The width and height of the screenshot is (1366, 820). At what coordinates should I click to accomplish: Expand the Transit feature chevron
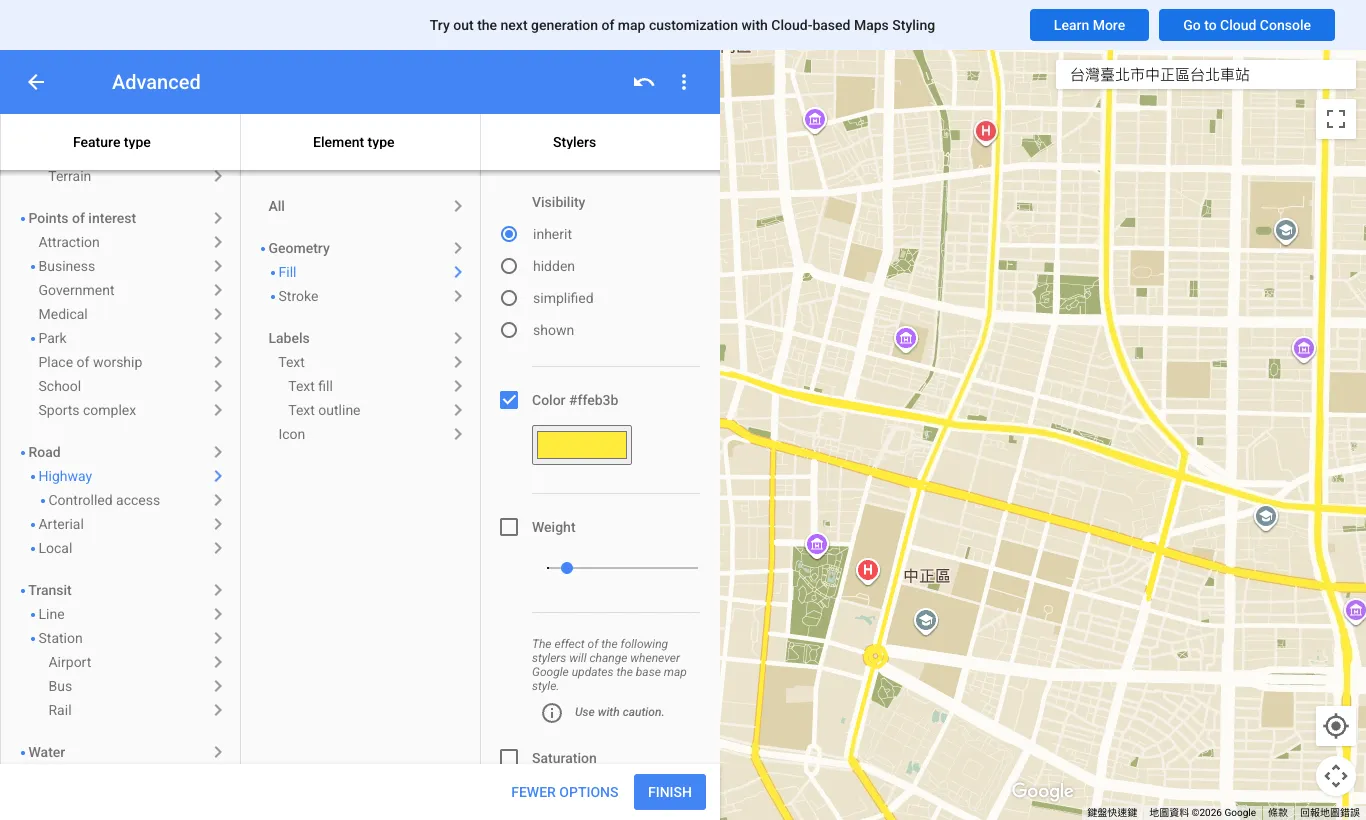click(218, 590)
